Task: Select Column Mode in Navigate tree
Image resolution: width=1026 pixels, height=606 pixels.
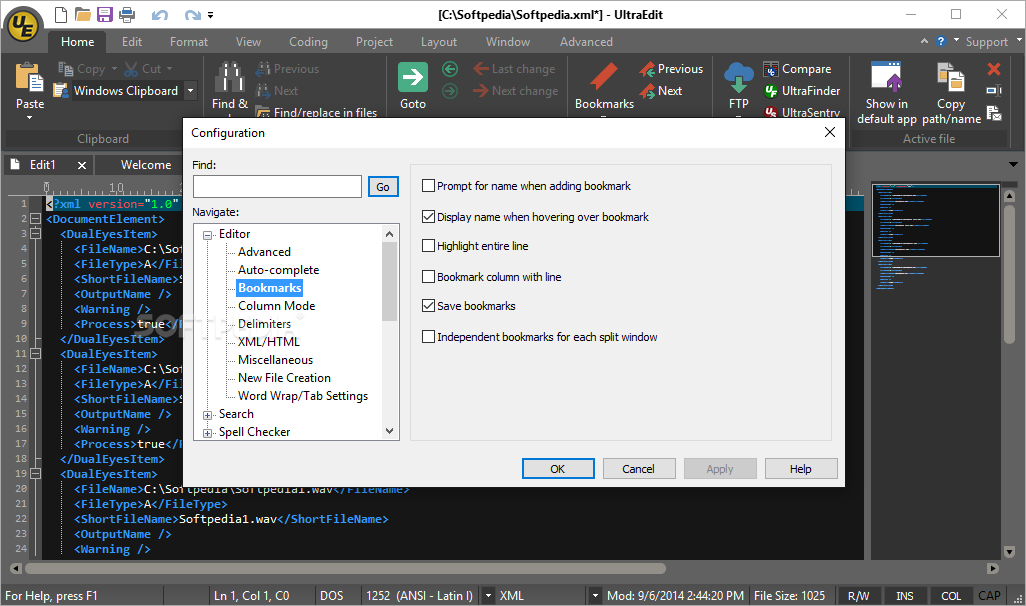Action: pos(276,306)
